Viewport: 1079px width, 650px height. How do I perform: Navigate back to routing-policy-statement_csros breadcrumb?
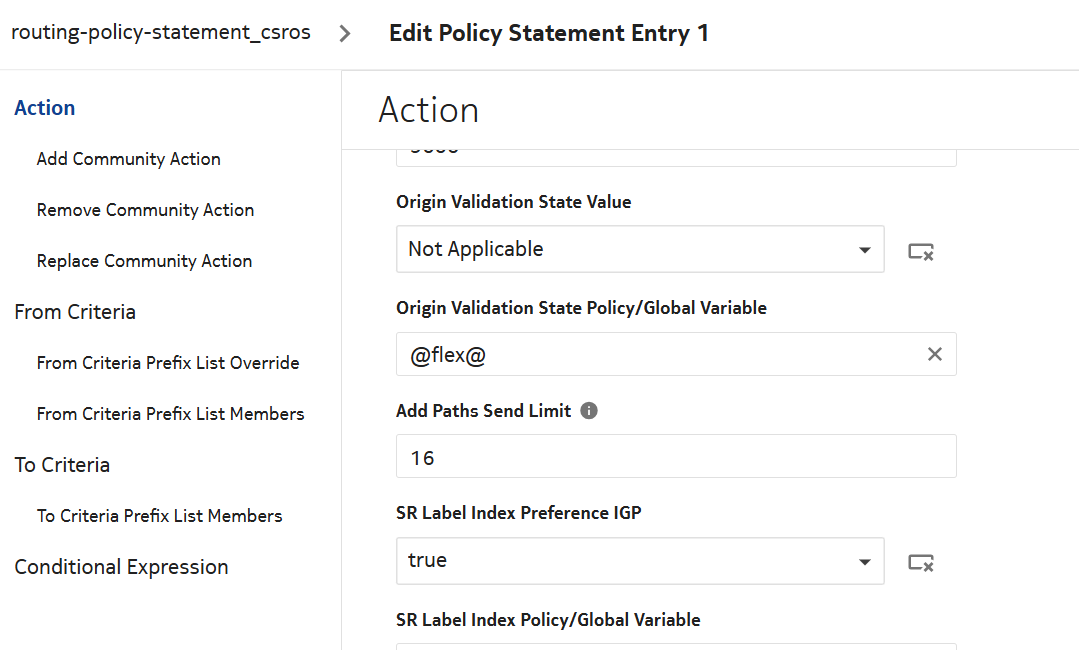click(x=161, y=32)
